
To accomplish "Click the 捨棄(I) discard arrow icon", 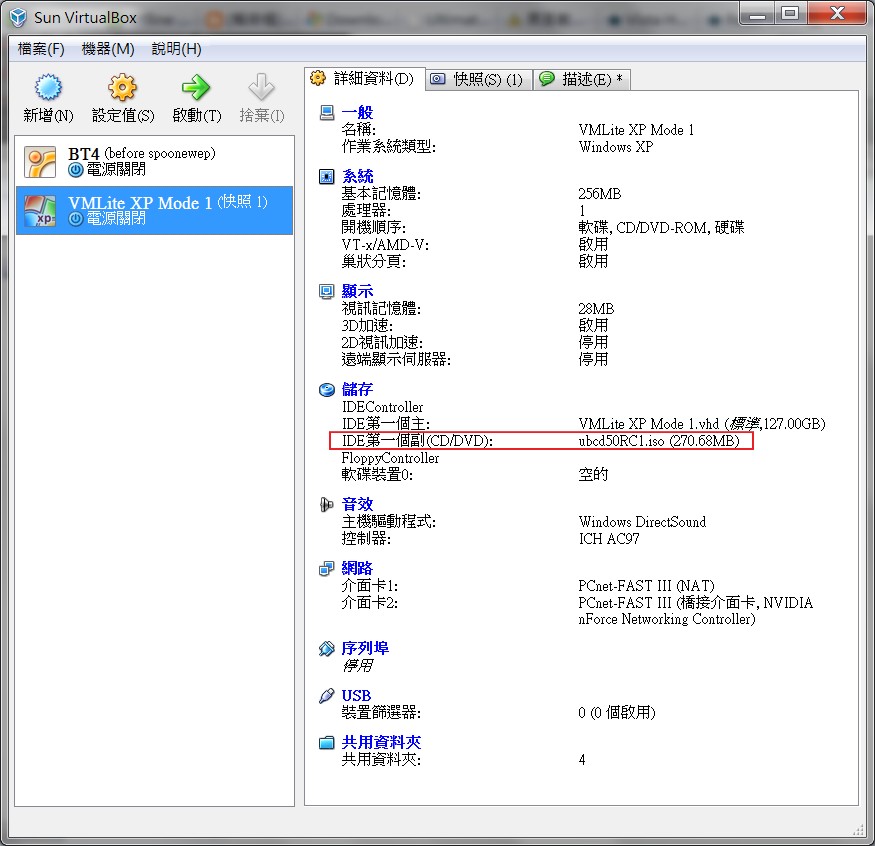I will pos(262,88).
